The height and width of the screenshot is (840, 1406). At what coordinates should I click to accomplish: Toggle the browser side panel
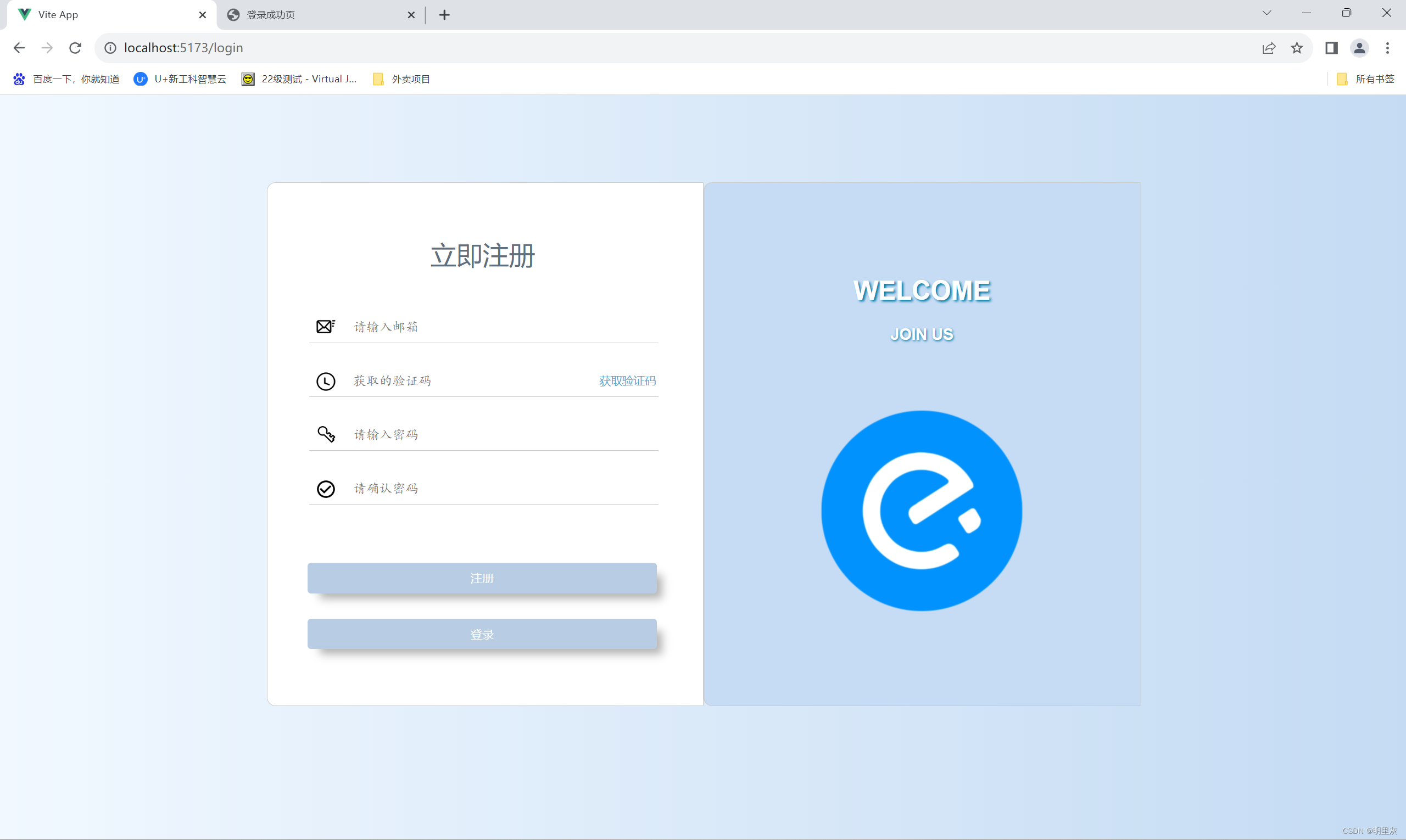1331,48
